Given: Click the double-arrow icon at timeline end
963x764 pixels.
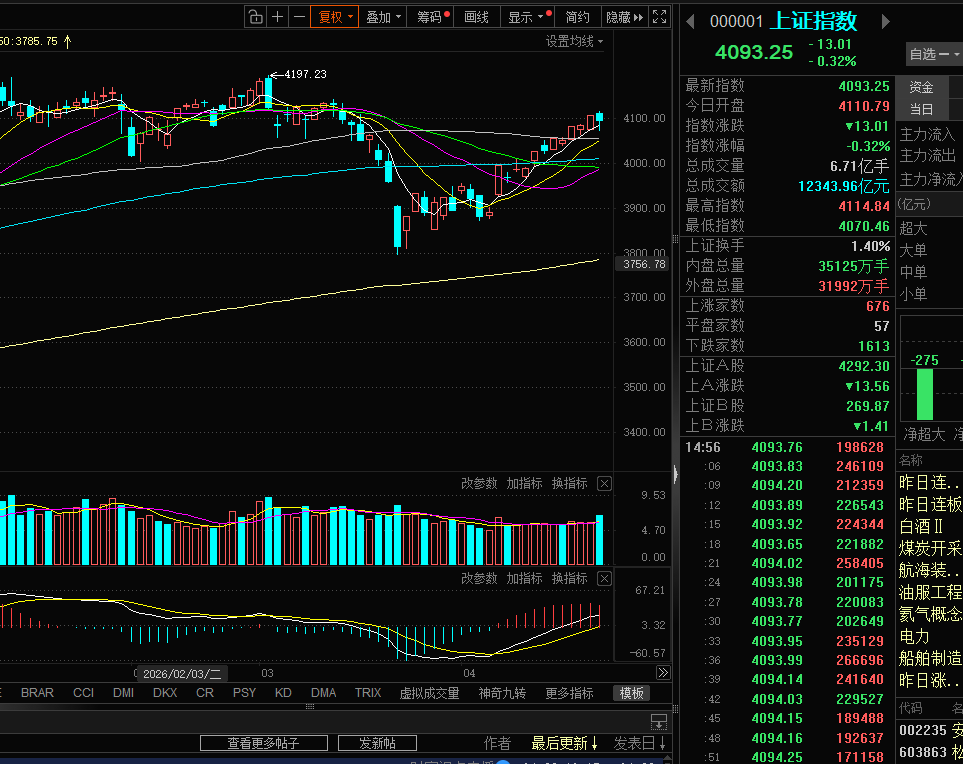Looking at the screenshot, I should point(663,672).
